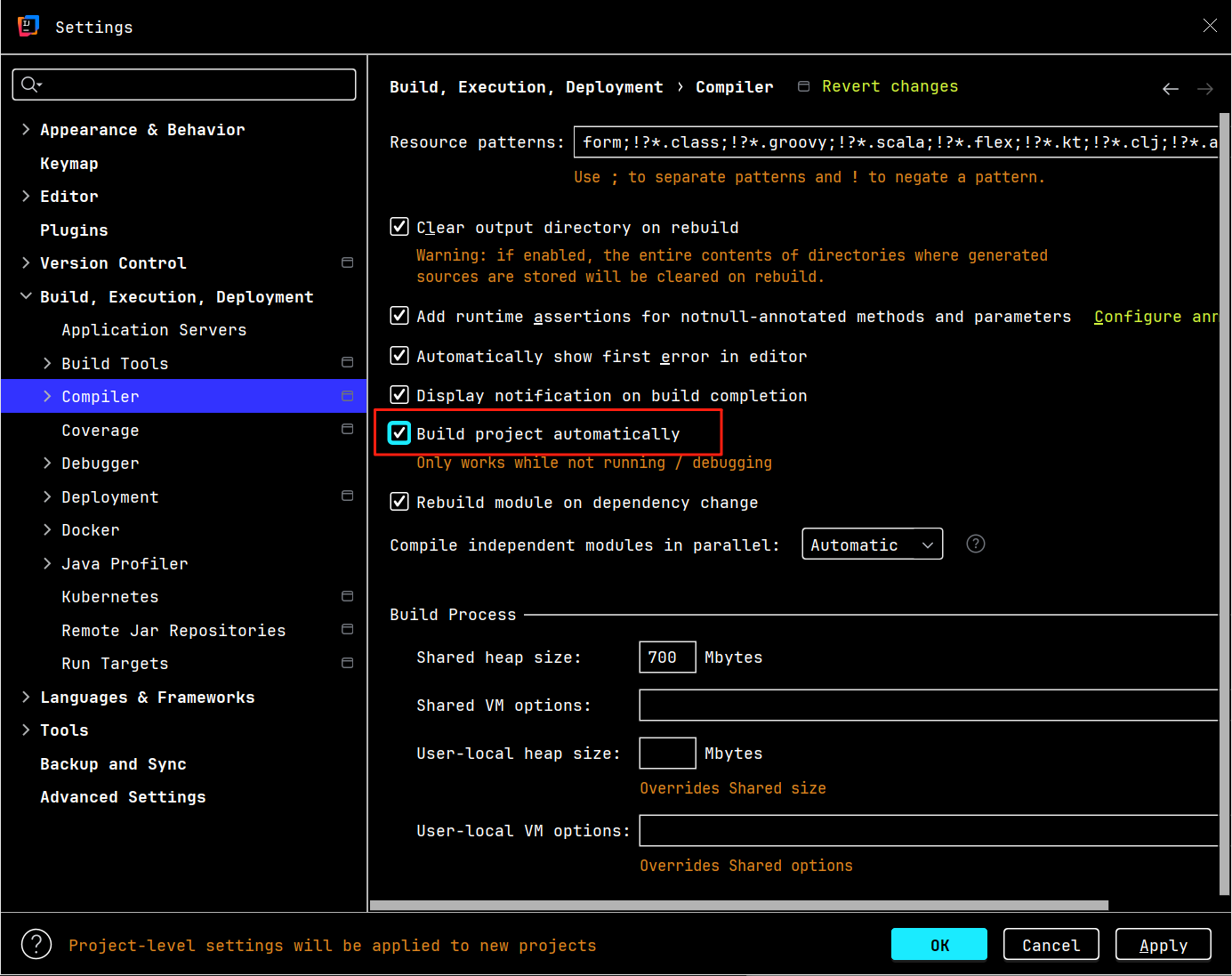The image size is (1232, 976).
Task: Click the forward navigation arrow icon
Action: [x=1204, y=89]
